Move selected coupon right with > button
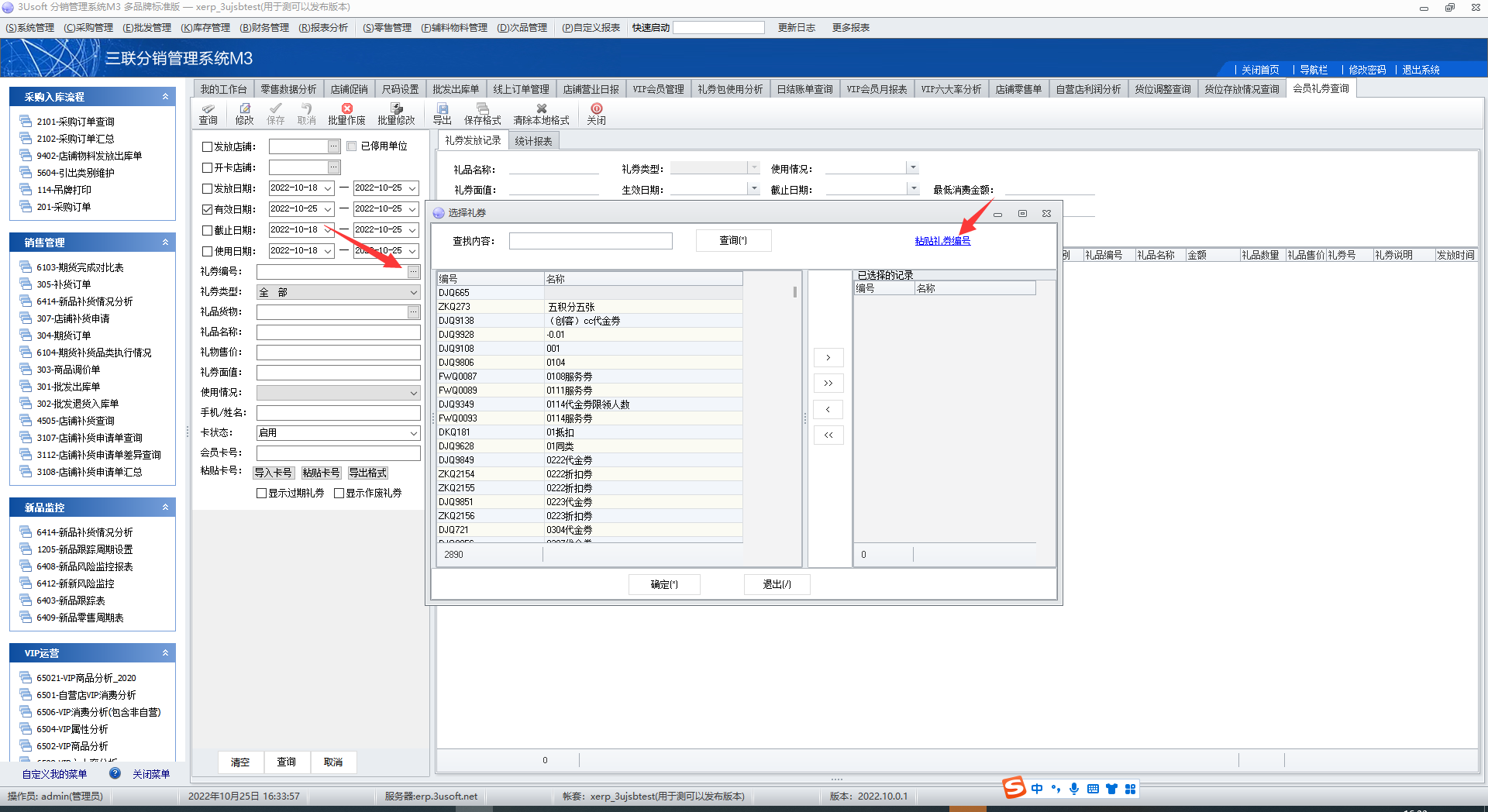1488x812 pixels. [x=828, y=357]
